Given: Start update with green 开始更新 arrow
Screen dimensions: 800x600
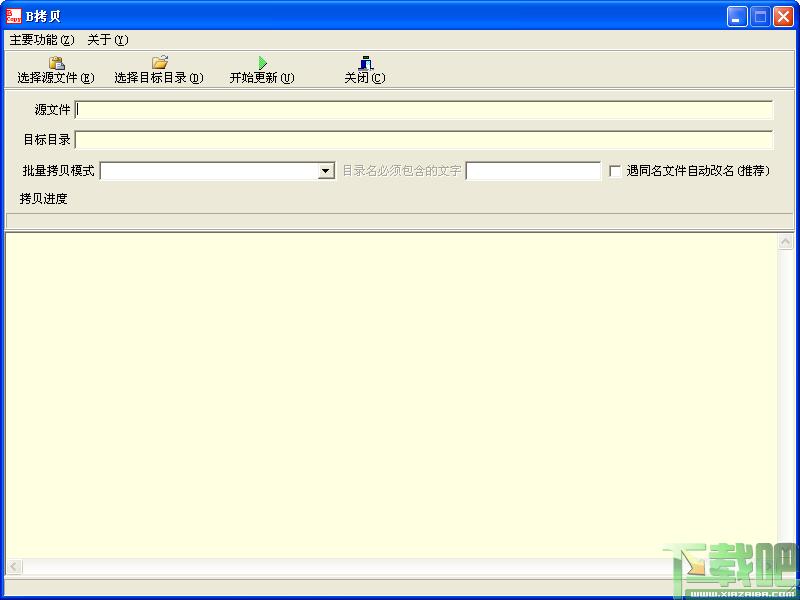Looking at the screenshot, I should coord(262,63).
